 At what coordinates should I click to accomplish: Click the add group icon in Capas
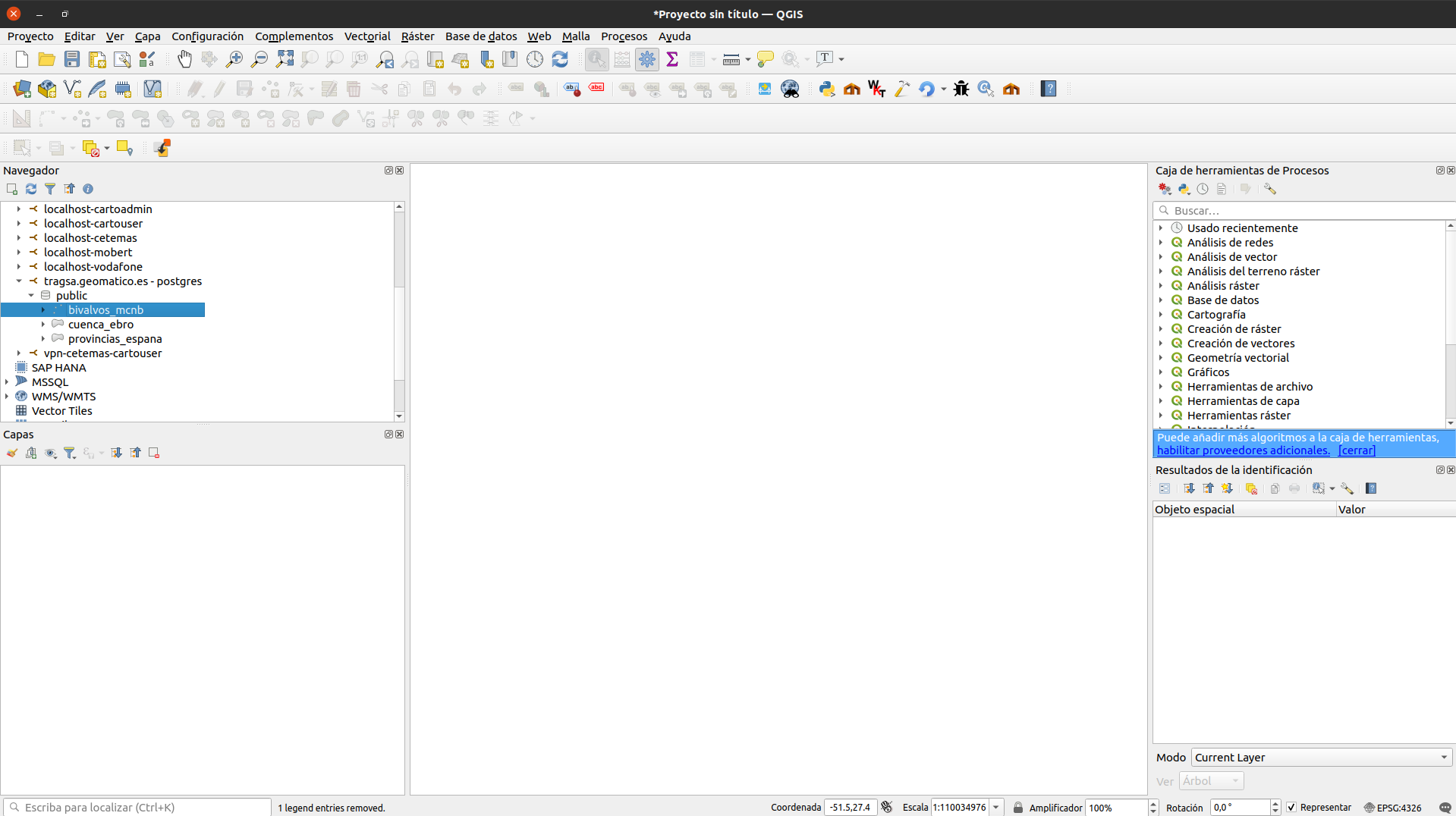click(x=31, y=453)
